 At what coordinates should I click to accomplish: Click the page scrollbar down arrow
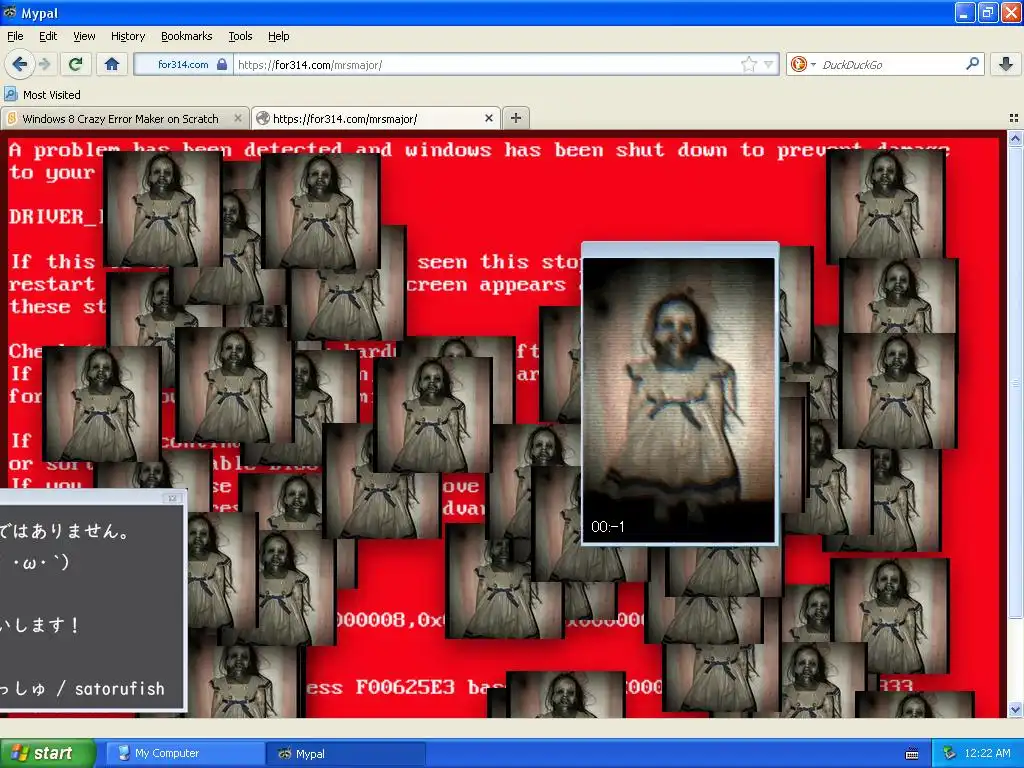(1015, 710)
